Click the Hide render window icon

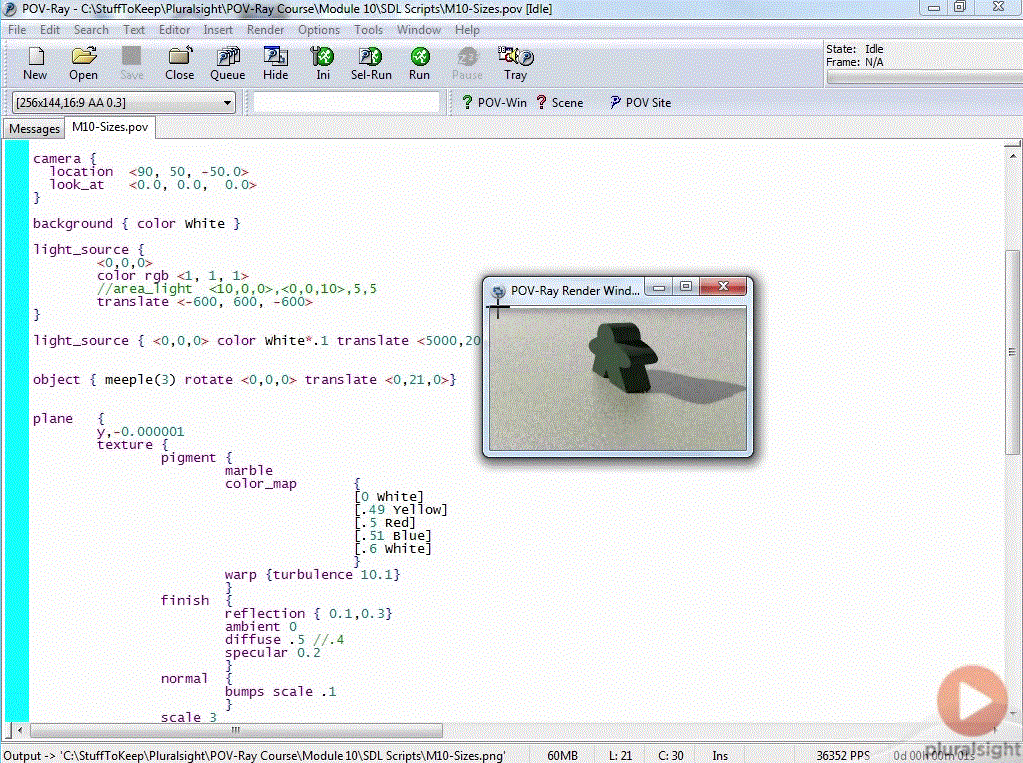tap(275, 63)
